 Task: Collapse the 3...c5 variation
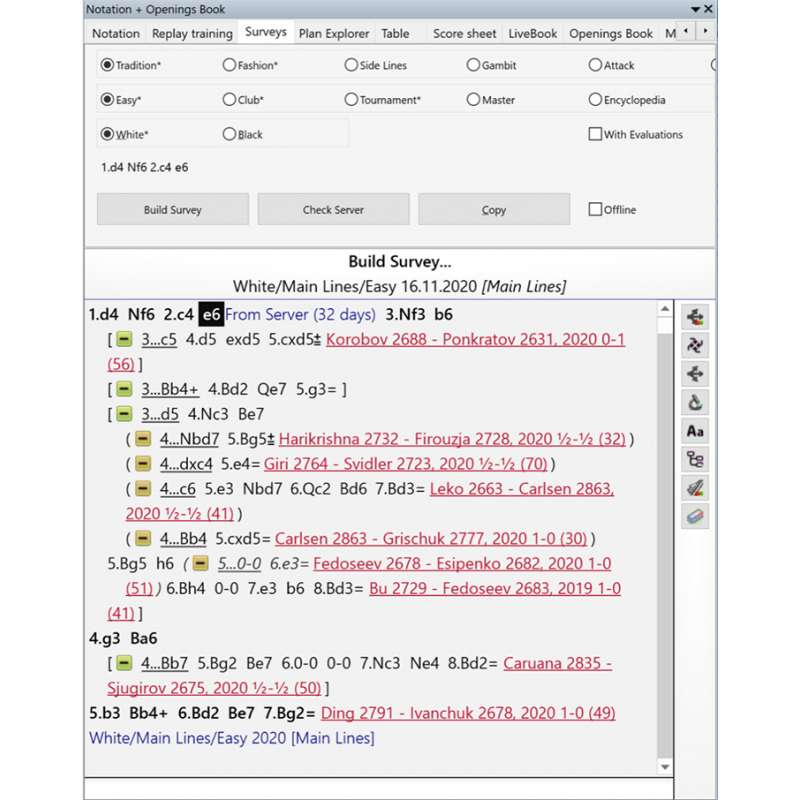124,339
